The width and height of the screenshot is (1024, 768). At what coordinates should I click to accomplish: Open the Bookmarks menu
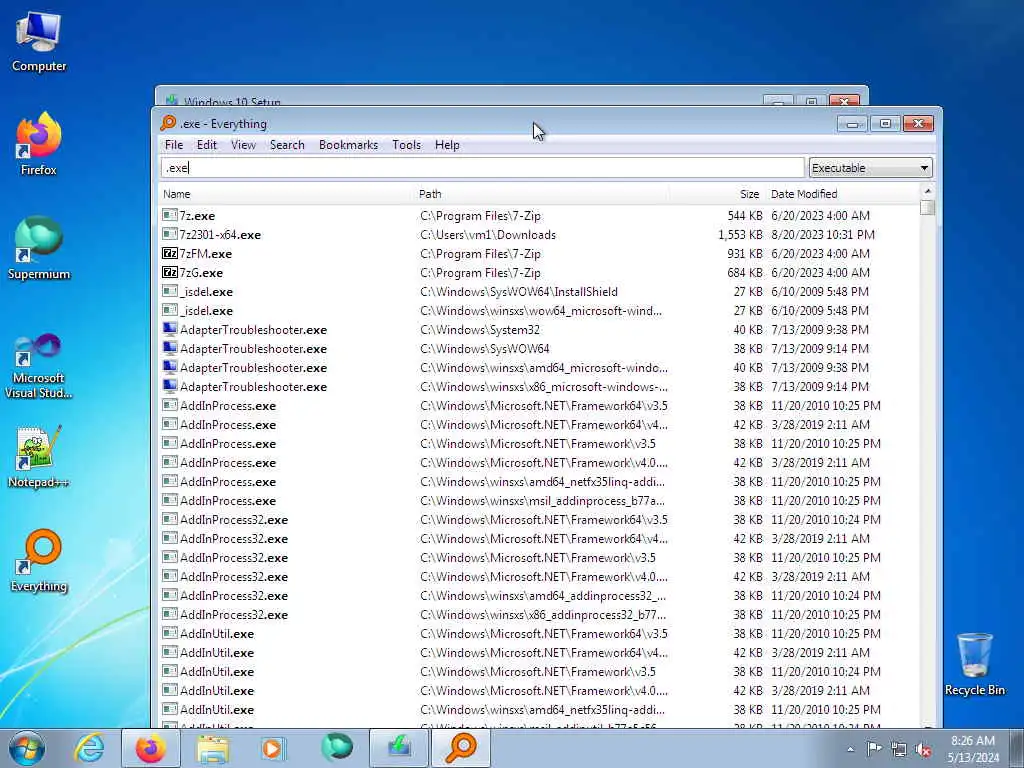click(x=348, y=145)
